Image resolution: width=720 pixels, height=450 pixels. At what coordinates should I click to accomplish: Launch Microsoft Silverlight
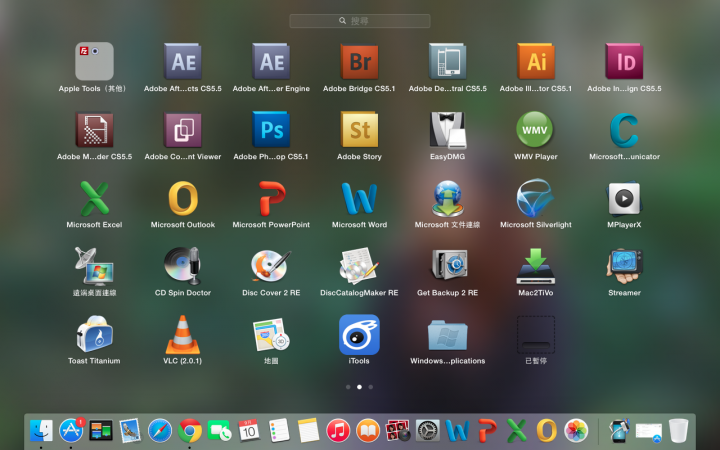click(535, 198)
